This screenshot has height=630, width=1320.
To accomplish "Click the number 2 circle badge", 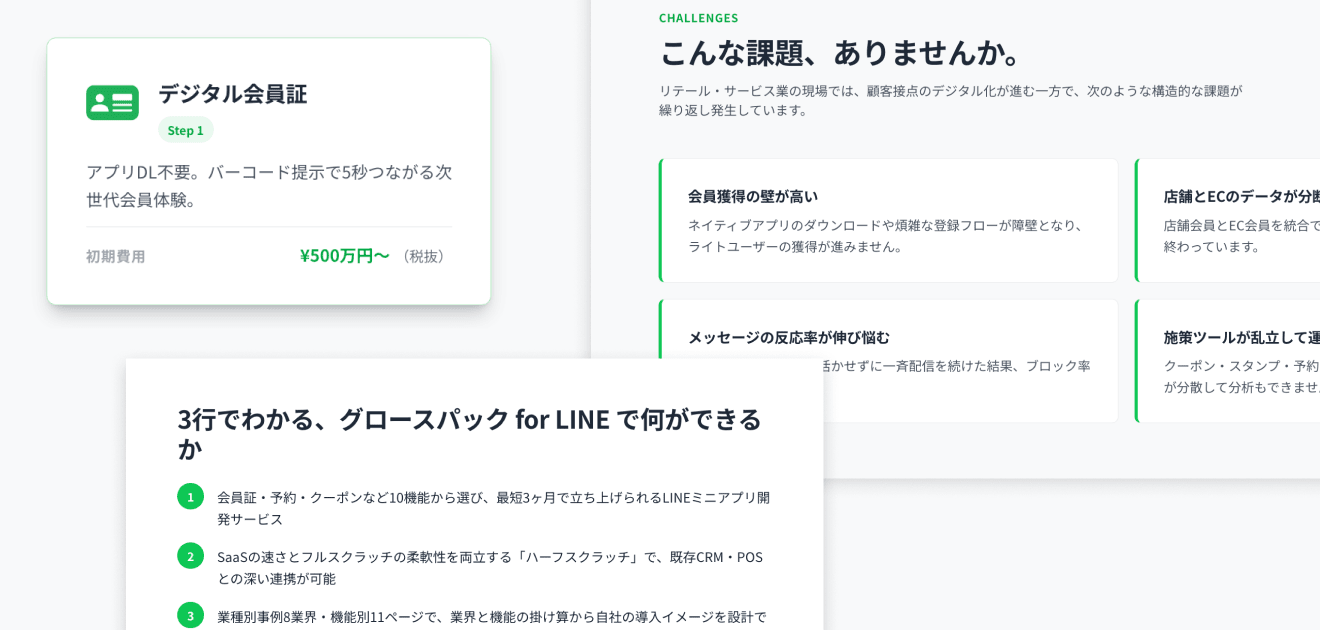I will click(x=191, y=556).
